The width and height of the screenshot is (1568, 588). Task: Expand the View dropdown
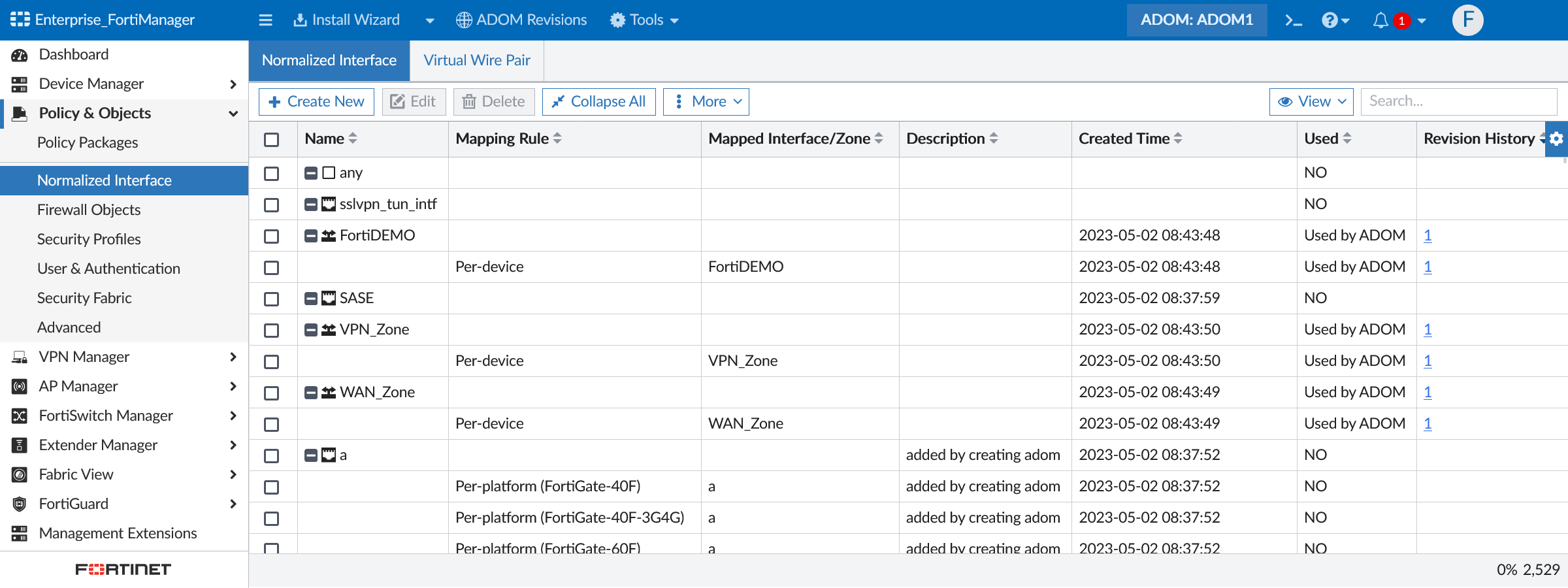pyautogui.click(x=1311, y=102)
